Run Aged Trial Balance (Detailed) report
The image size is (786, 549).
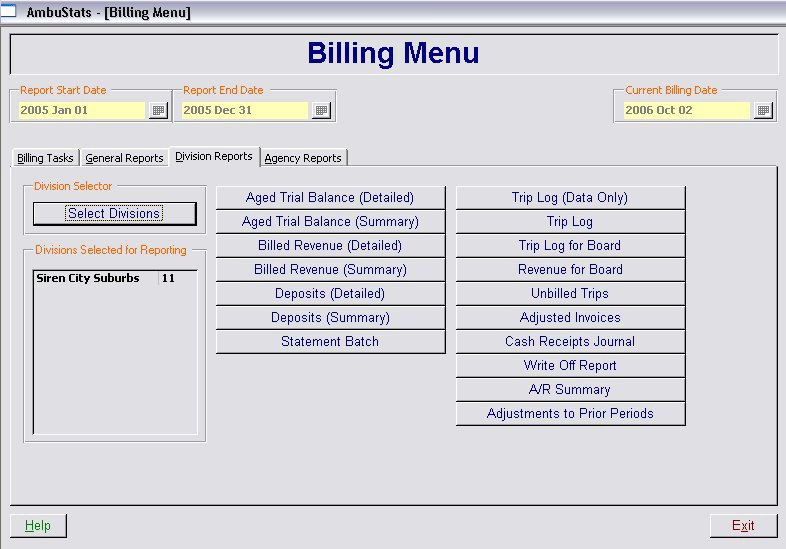coord(330,198)
